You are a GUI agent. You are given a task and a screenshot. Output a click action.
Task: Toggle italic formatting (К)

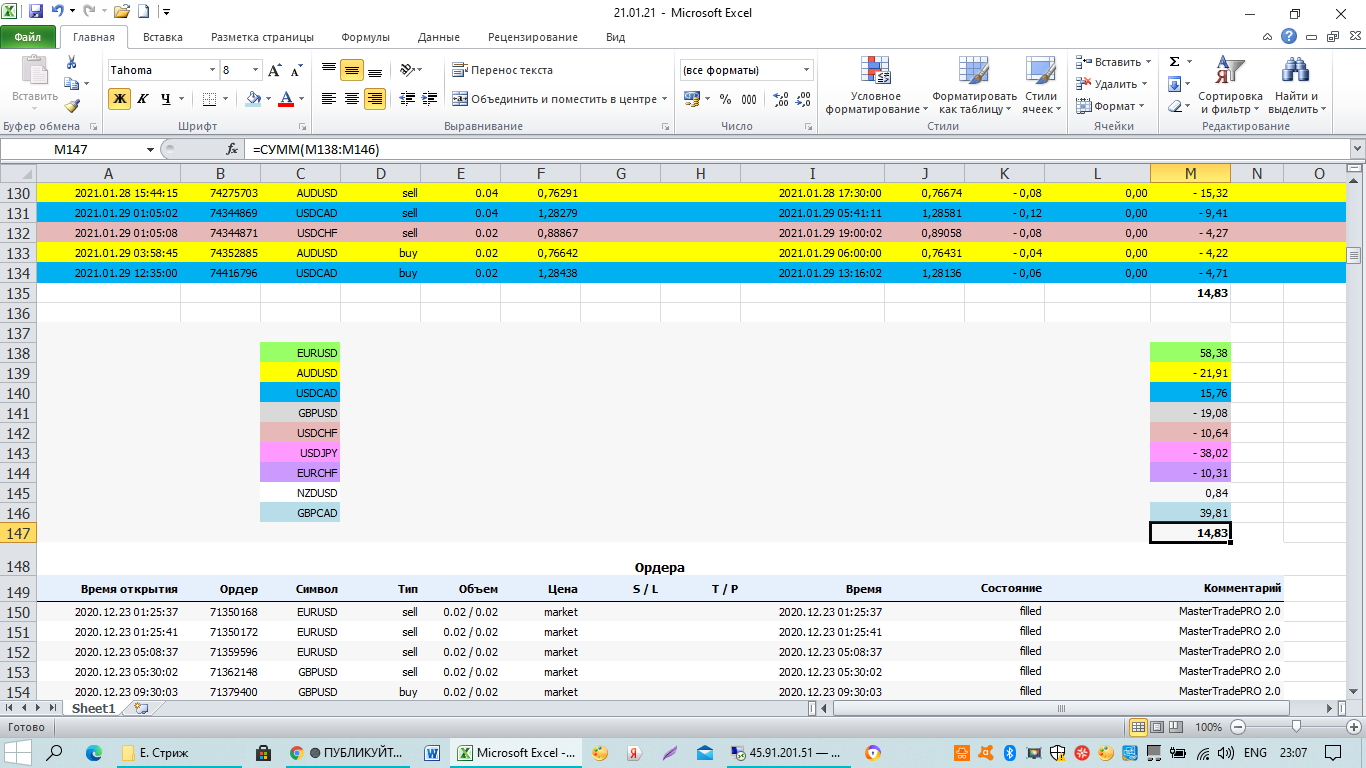coord(142,99)
